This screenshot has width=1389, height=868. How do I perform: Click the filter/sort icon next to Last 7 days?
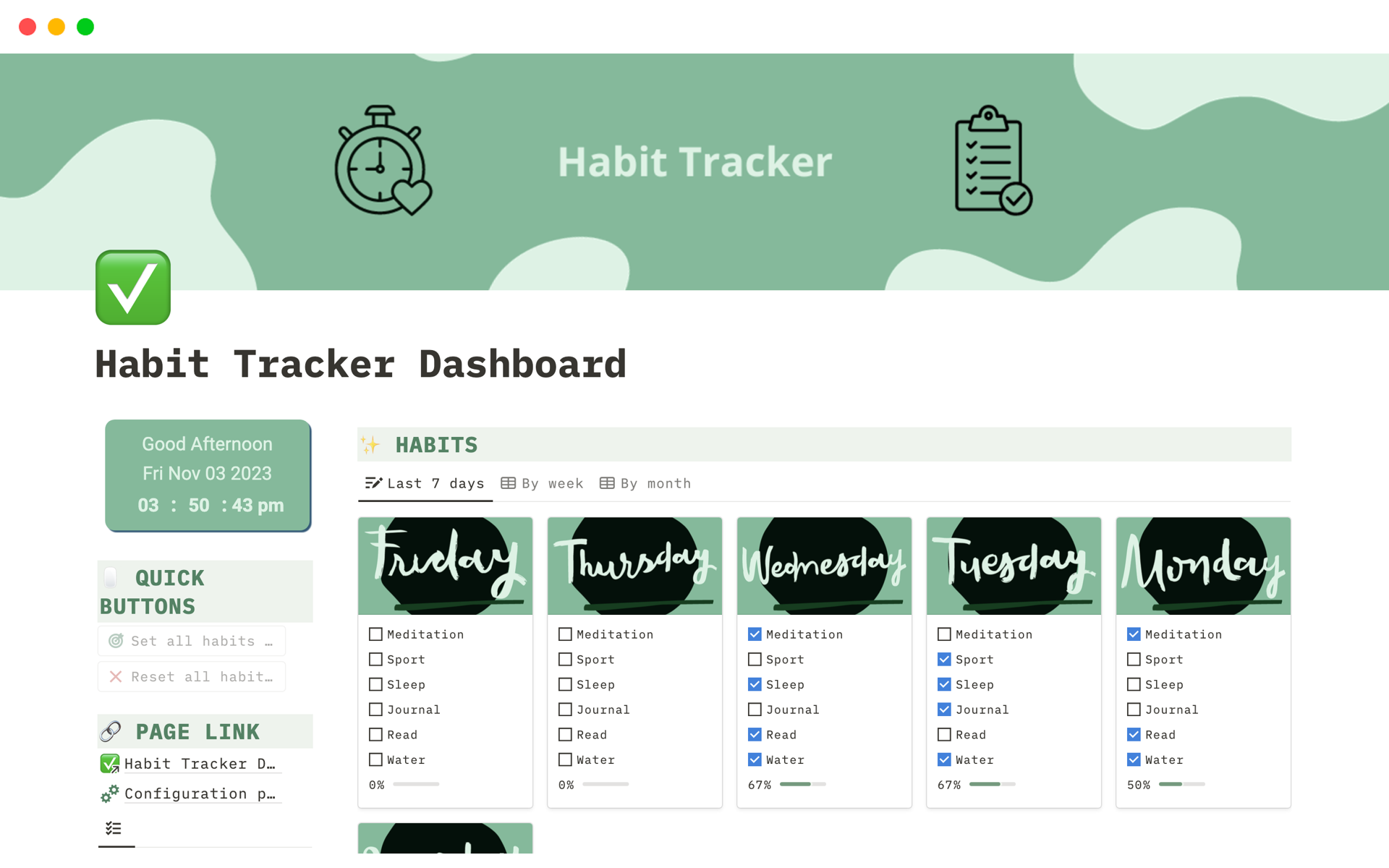tap(373, 484)
